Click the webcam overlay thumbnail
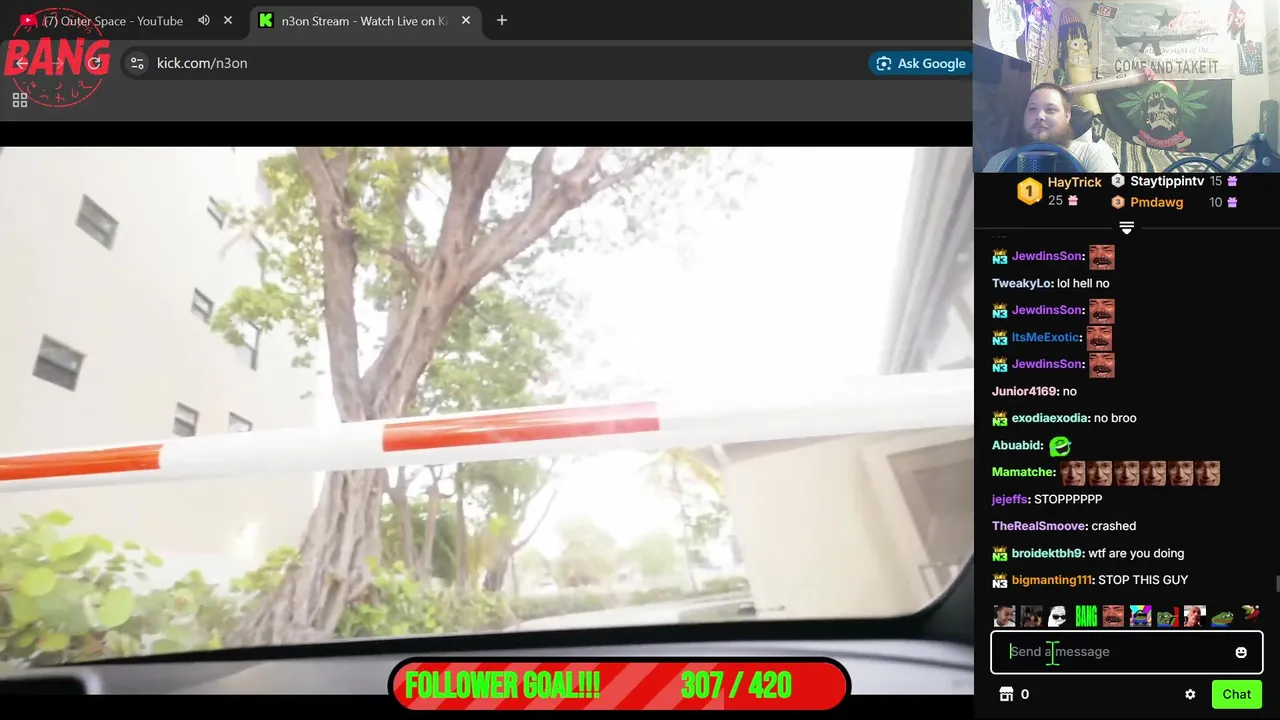The height and width of the screenshot is (720, 1280). click(x=1126, y=86)
